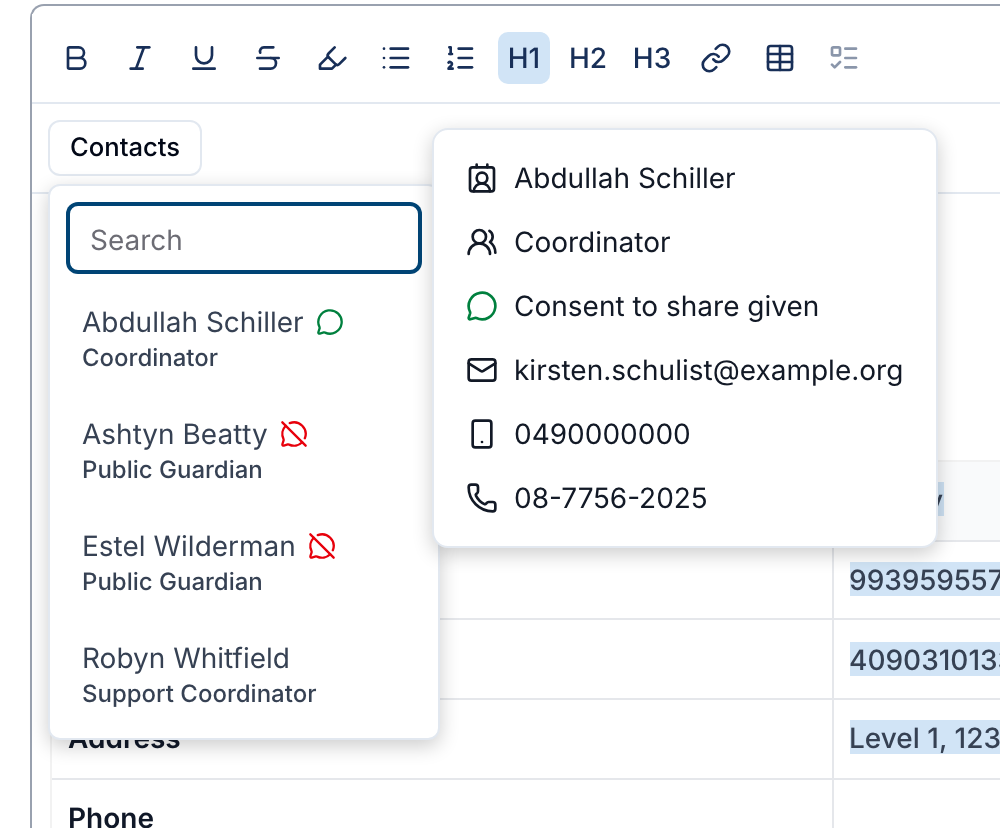Click green consent bubble in details popup

coord(482,306)
